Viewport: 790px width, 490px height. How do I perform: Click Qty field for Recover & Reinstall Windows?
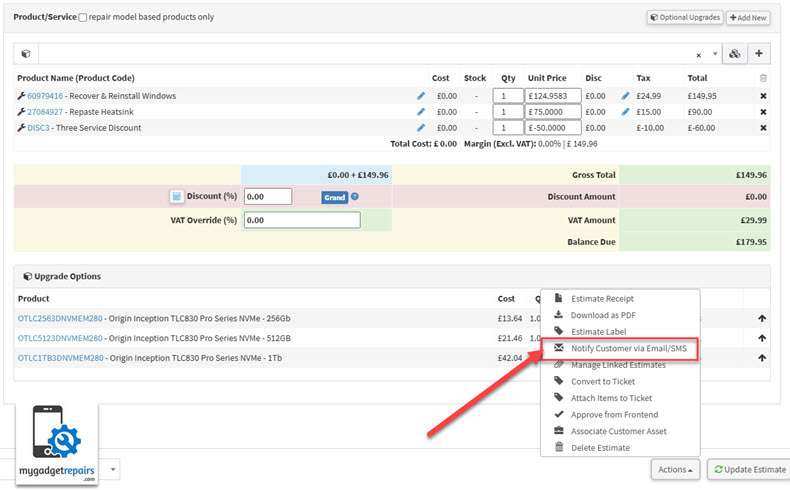pos(508,96)
